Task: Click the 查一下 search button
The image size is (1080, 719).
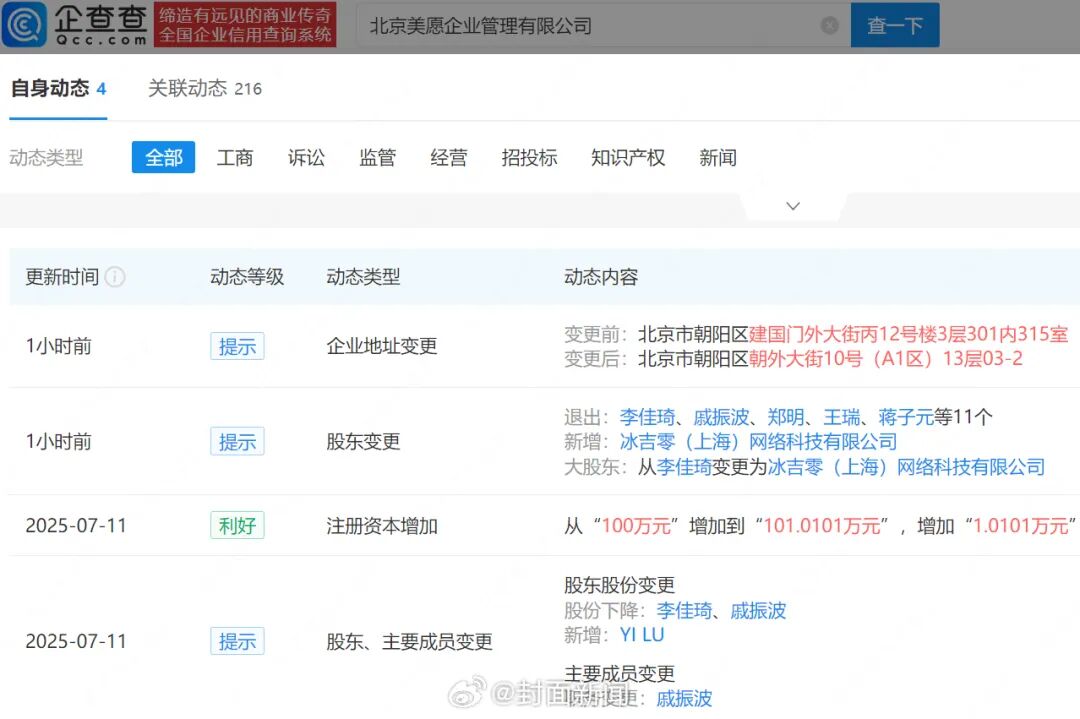Action: tap(895, 25)
